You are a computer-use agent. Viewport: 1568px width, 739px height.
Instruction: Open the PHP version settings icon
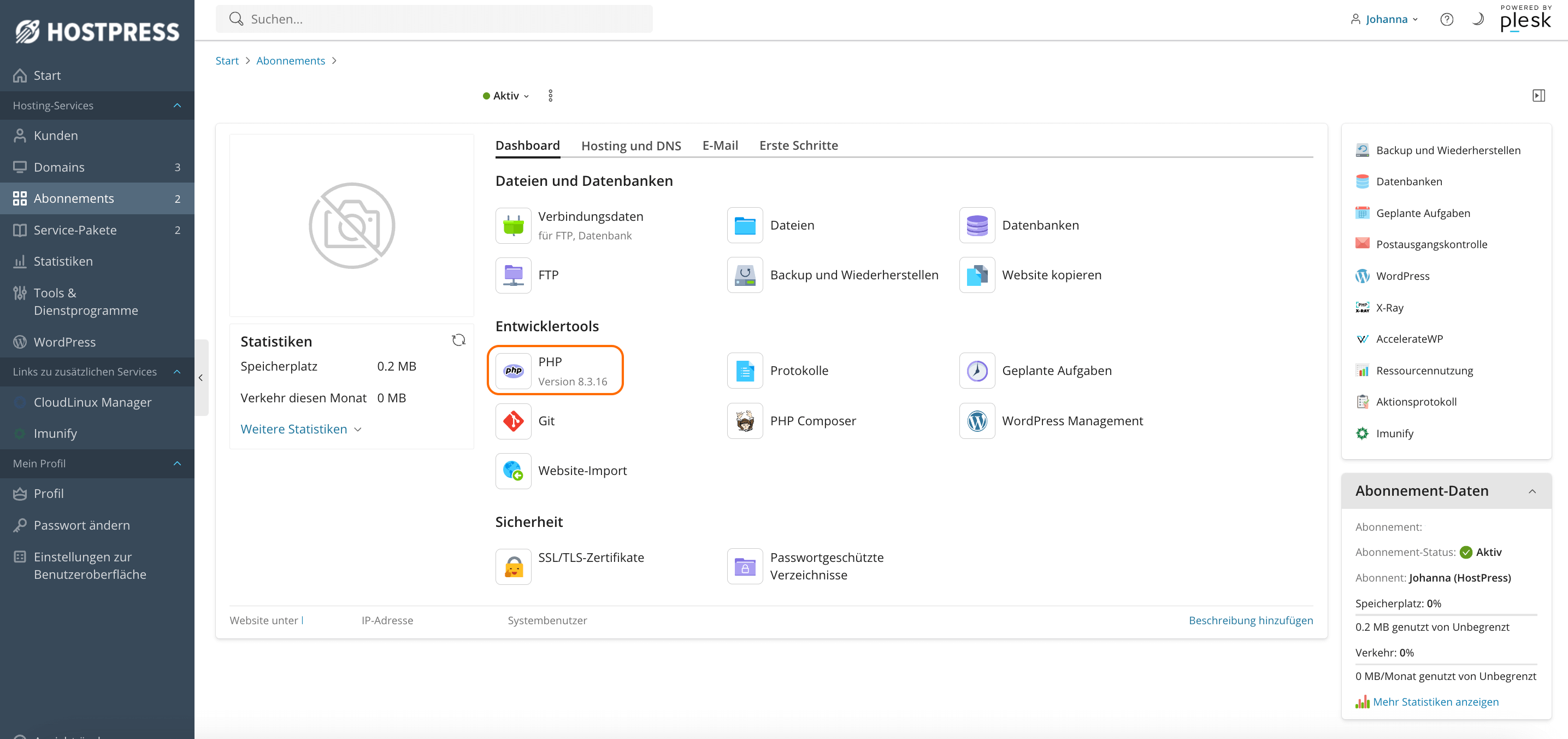(513, 371)
